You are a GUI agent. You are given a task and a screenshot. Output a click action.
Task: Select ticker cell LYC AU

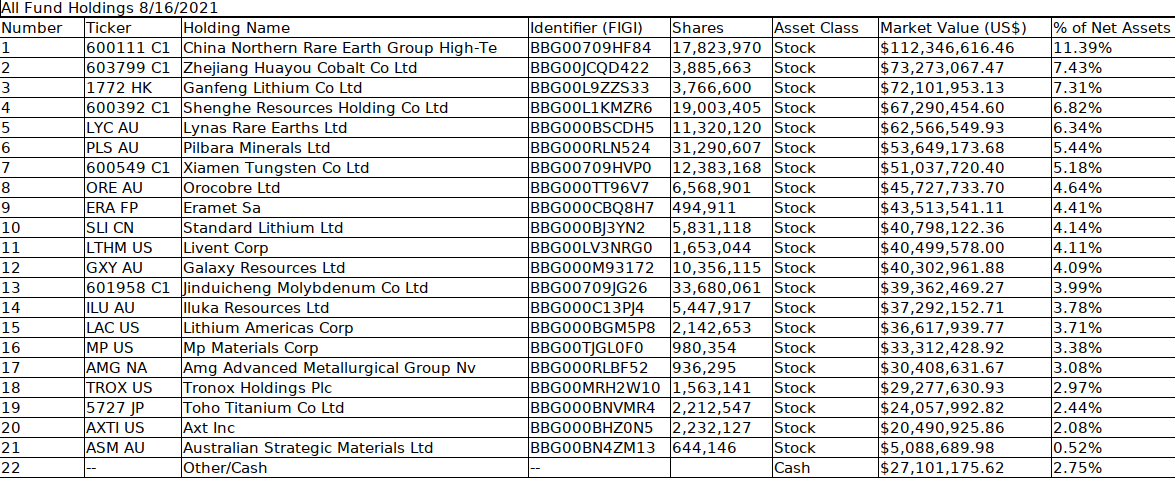[133, 127]
